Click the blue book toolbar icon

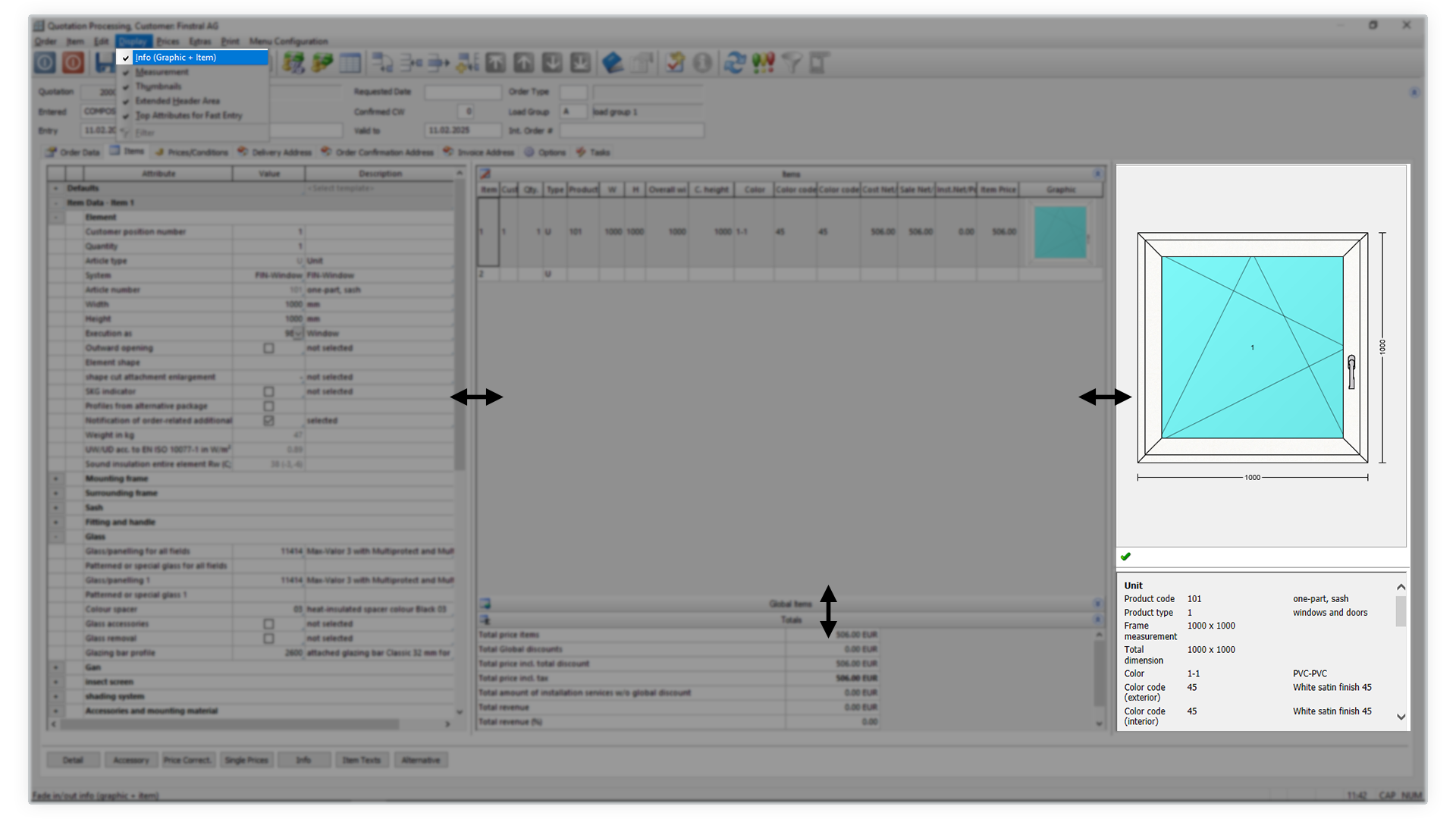click(x=613, y=63)
